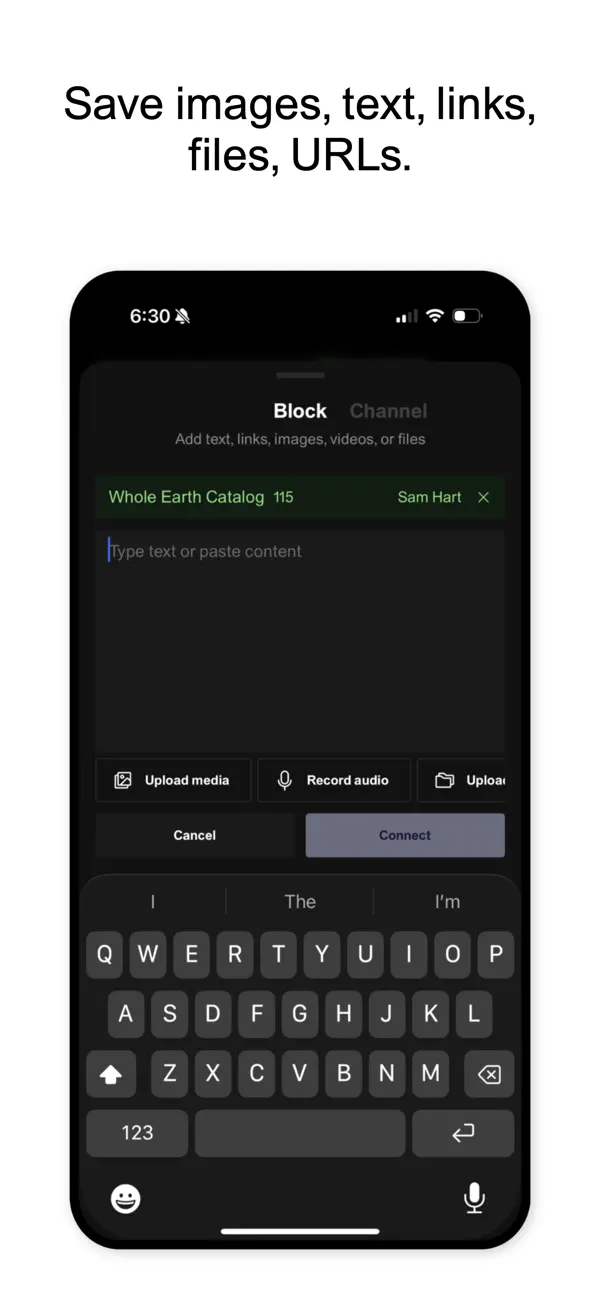This screenshot has width=600, height=1299.
Task: Choose the "I'm" word suggestion
Action: click(x=447, y=902)
